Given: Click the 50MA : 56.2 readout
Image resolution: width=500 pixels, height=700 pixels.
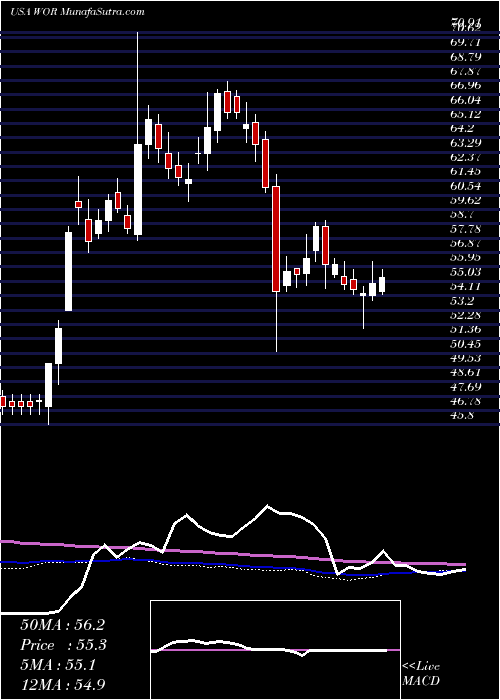Looking at the screenshot, I should pos(62,625).
